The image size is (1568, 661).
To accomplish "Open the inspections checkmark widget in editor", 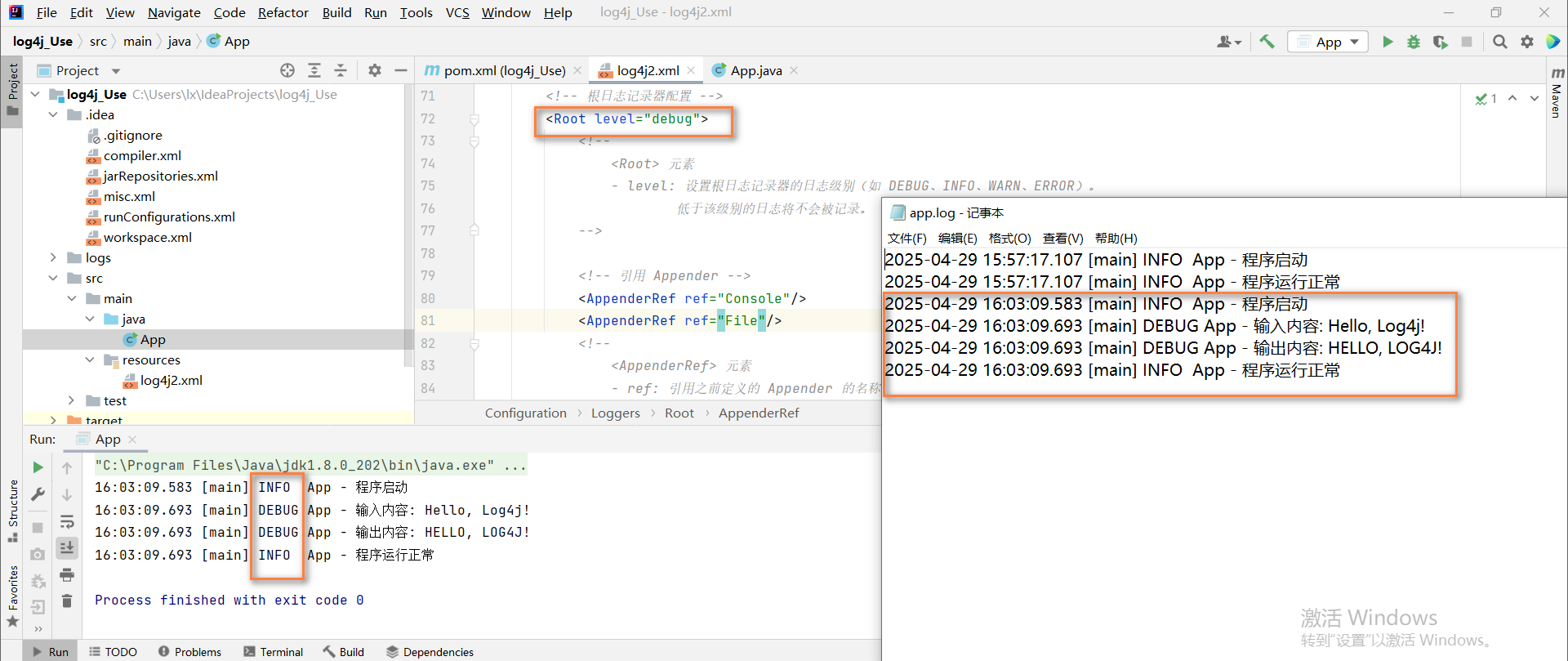I will (1486, 99).
